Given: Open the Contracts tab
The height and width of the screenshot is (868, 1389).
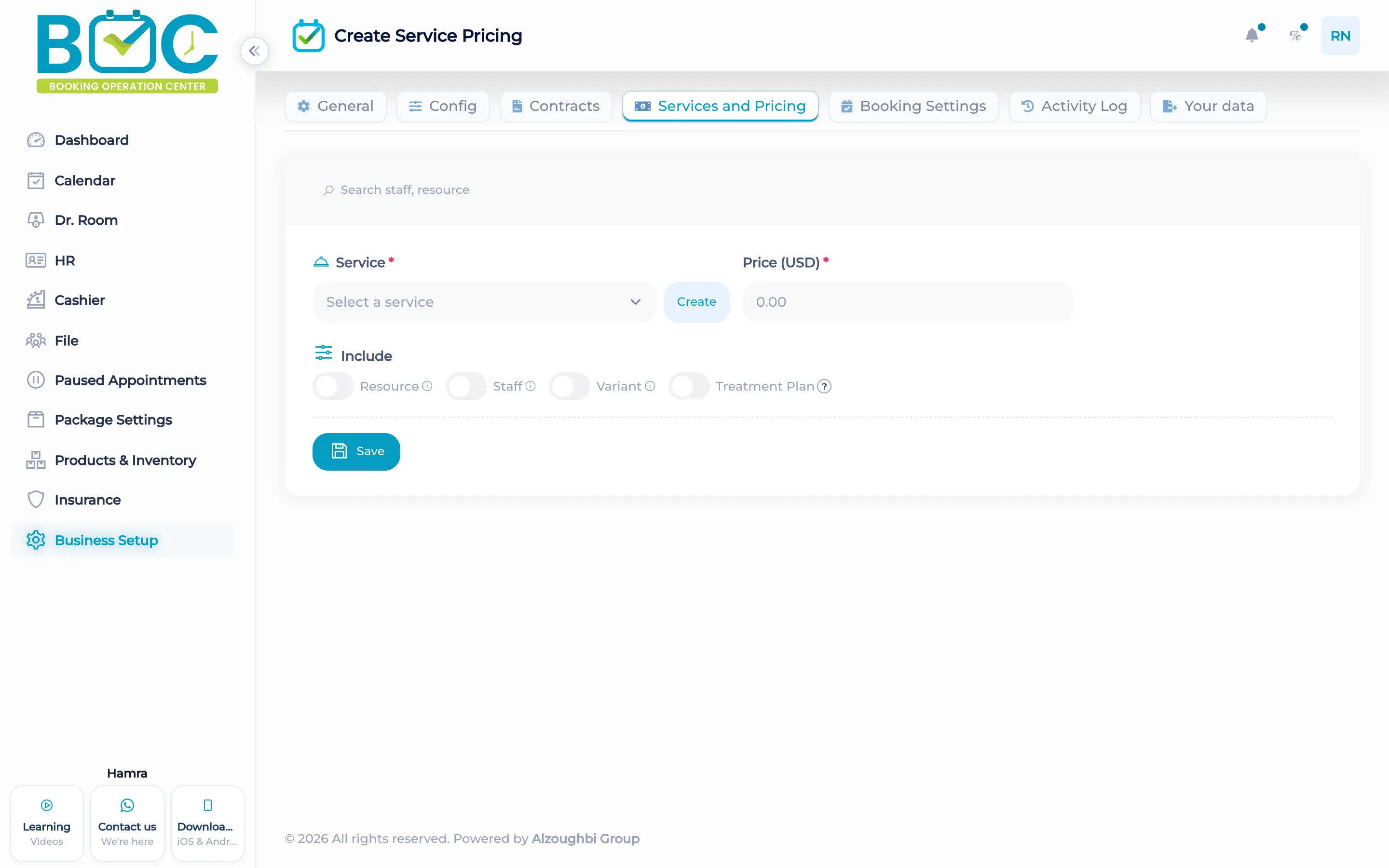Looking at the screenshot, I should (x=556, y=106).
